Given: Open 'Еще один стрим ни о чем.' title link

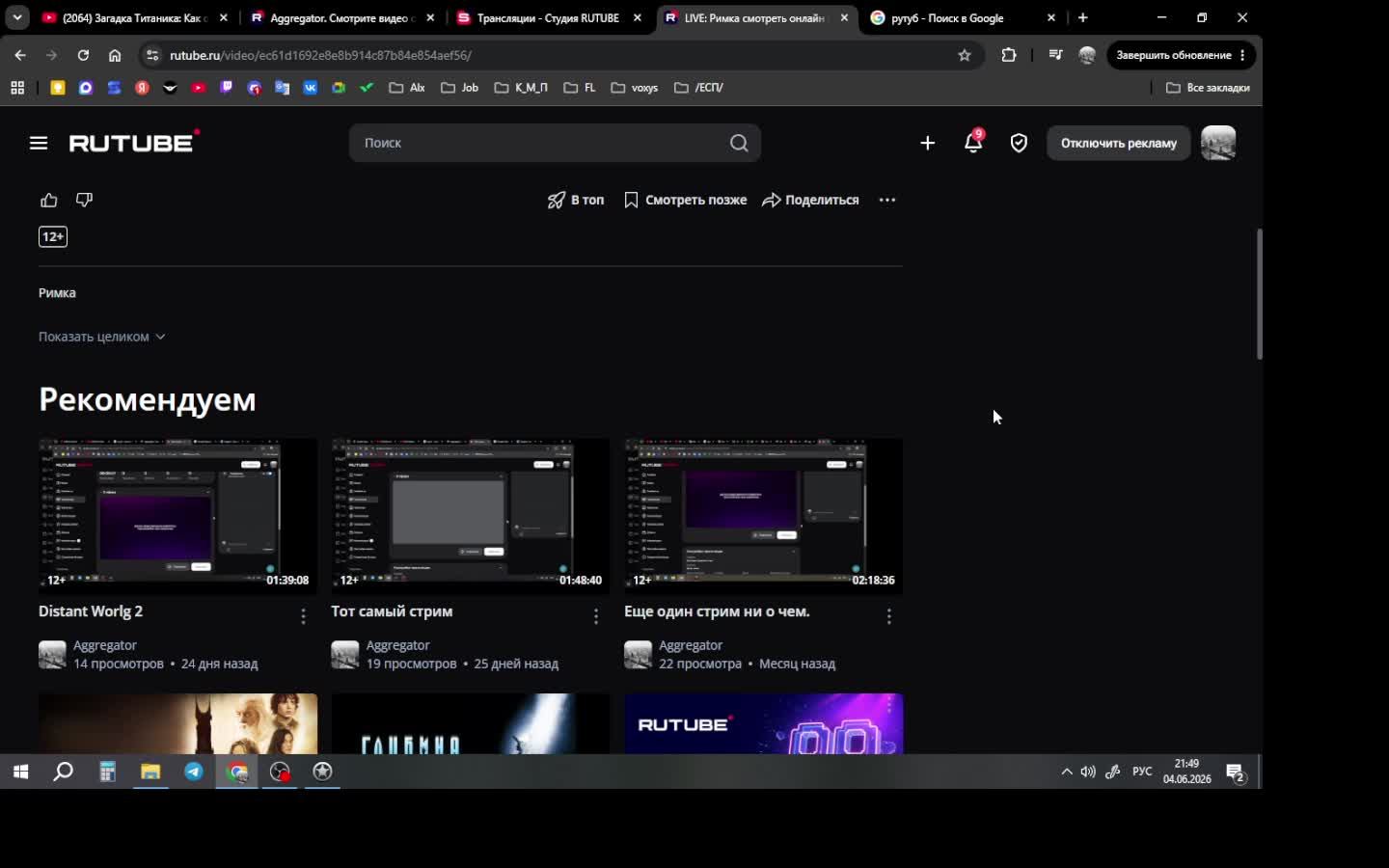Looking at the screenshot, I should 717,611.
